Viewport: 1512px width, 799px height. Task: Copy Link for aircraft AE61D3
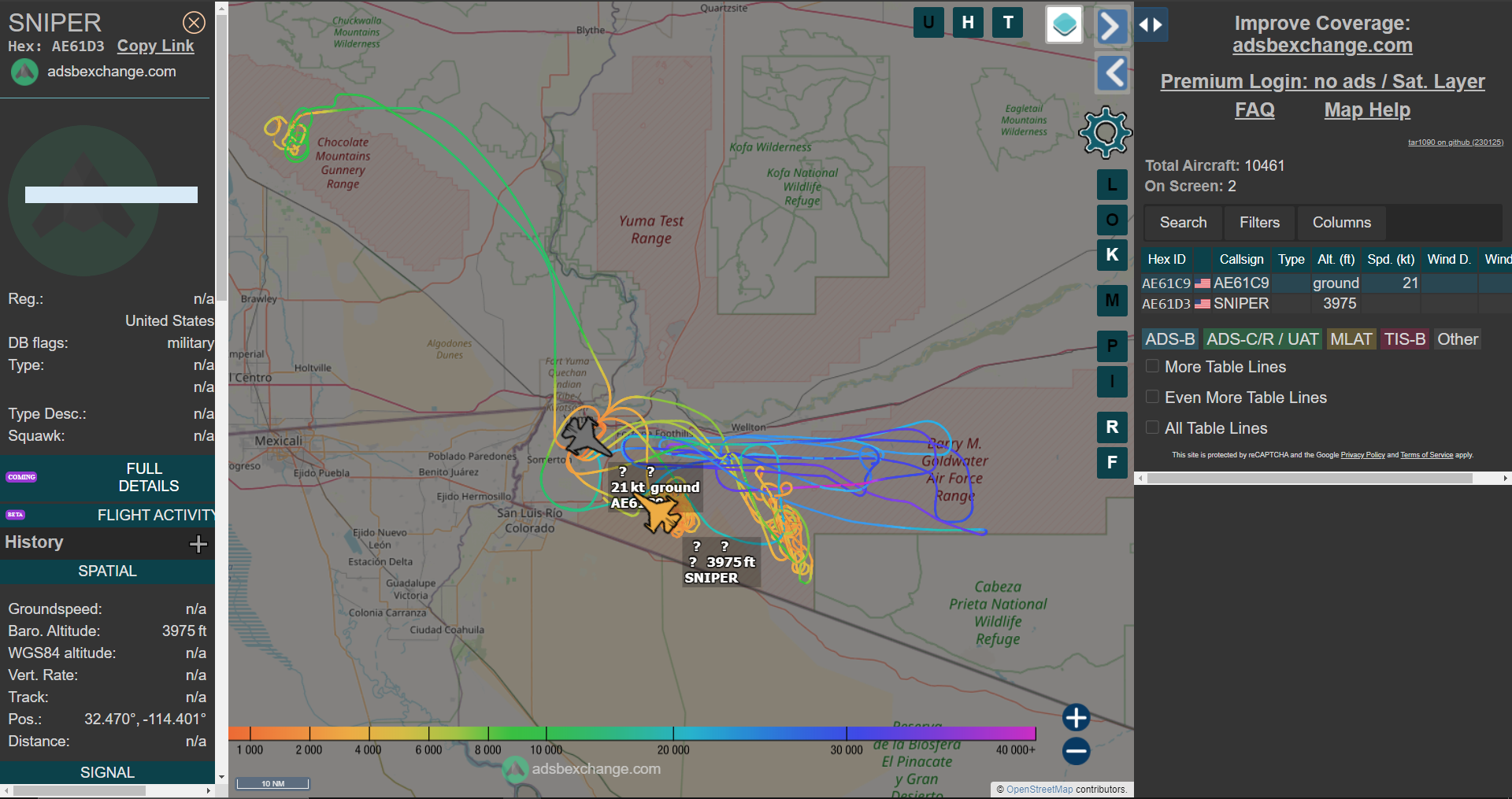coord(155,46)
